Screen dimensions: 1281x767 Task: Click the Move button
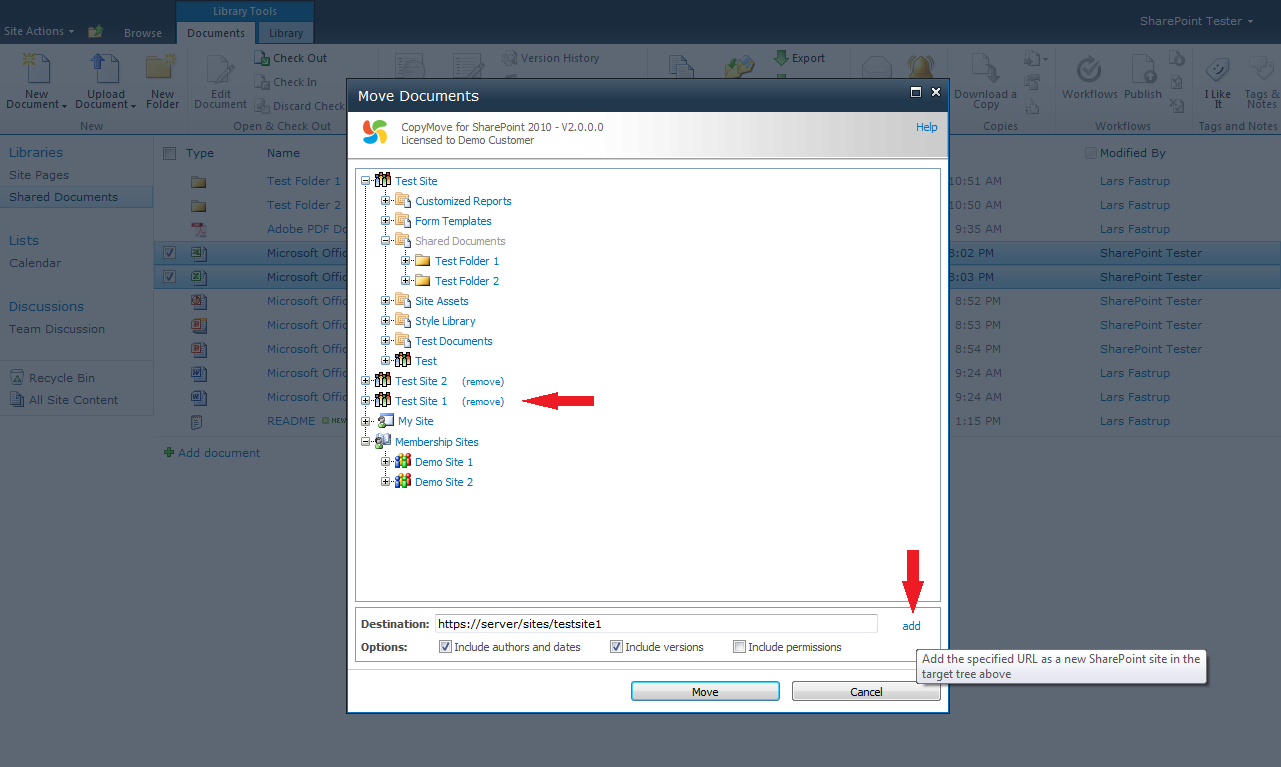point(705,691)
